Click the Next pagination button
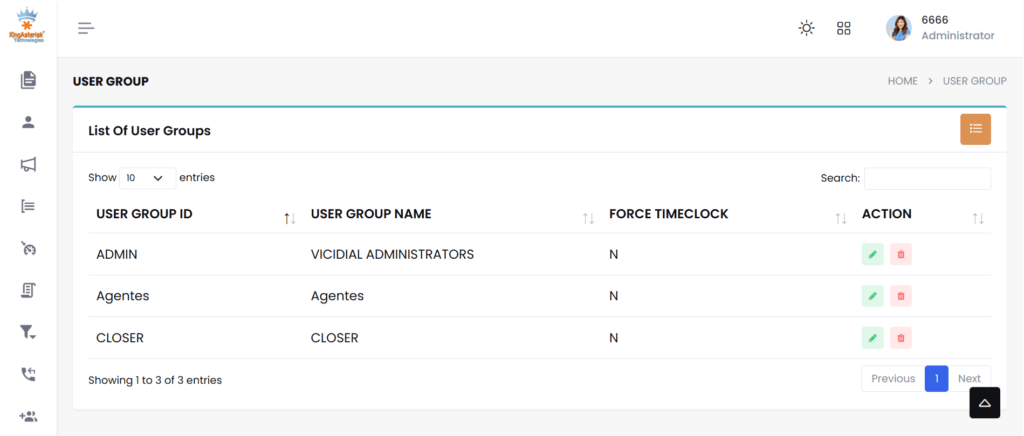Image resolution: width=1024 pixels, height=436 pixels. (968, 379)
